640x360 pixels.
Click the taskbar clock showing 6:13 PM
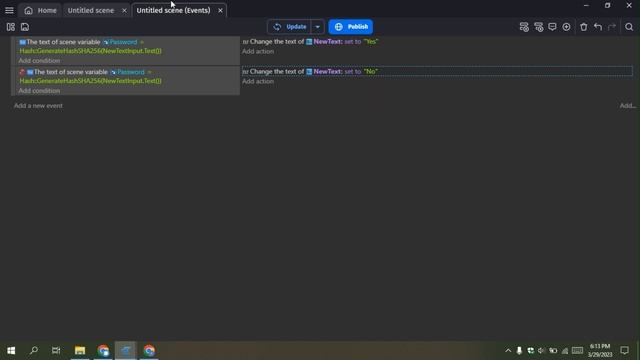(x=600, y=351)
